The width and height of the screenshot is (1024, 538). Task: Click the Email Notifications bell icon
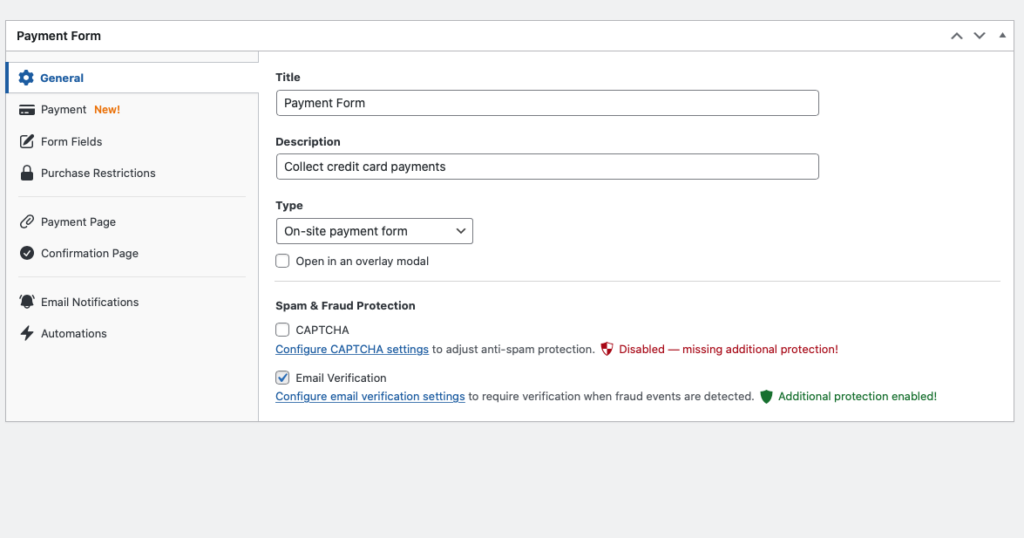coord(26,302)
